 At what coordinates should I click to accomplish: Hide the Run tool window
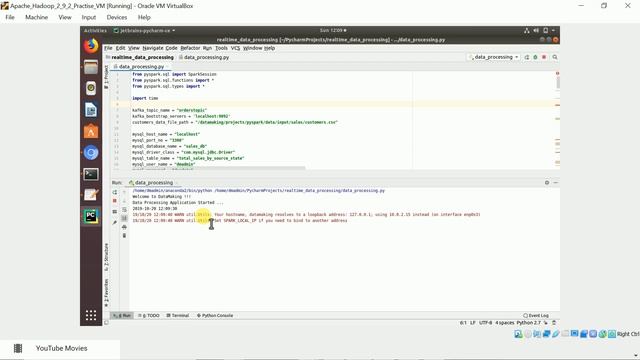click(556, 182)
